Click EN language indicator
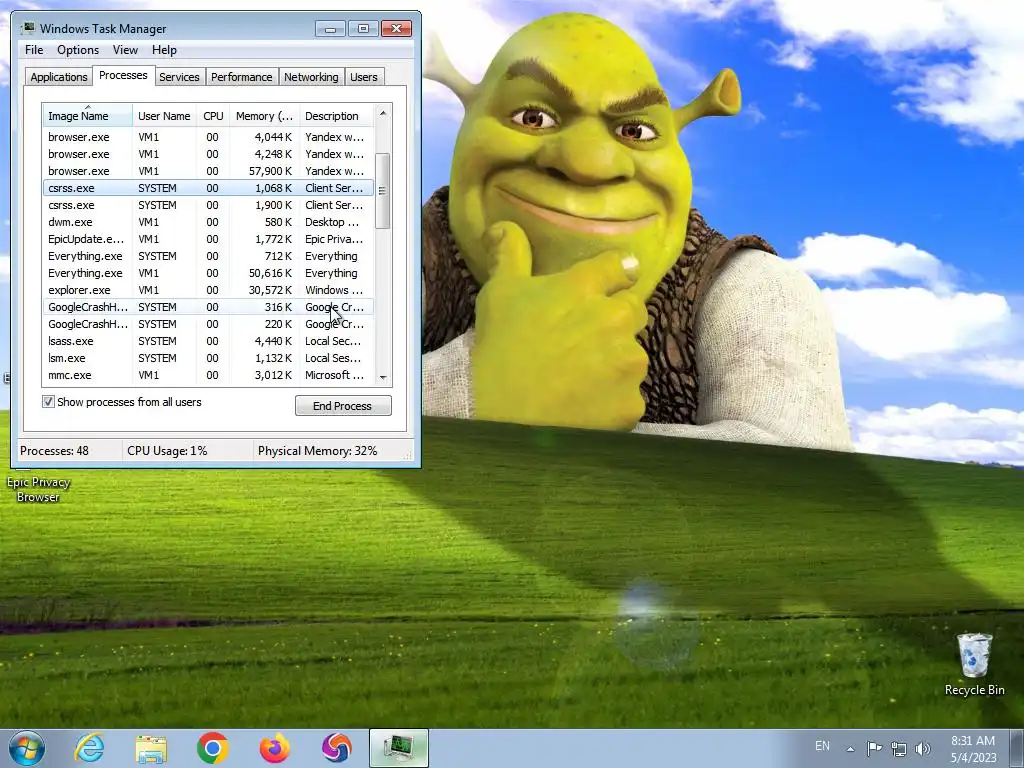 [822, 746]
